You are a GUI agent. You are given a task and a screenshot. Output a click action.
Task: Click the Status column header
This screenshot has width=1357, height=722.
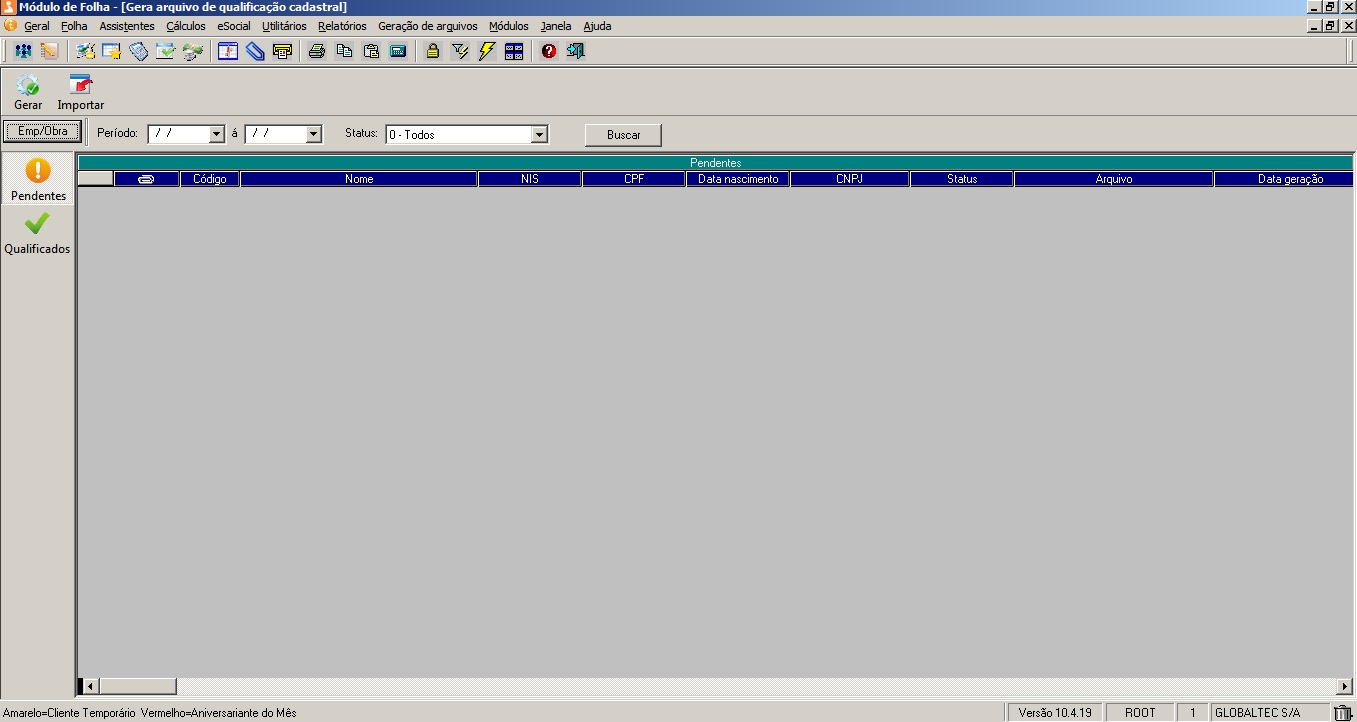[962, 179]
